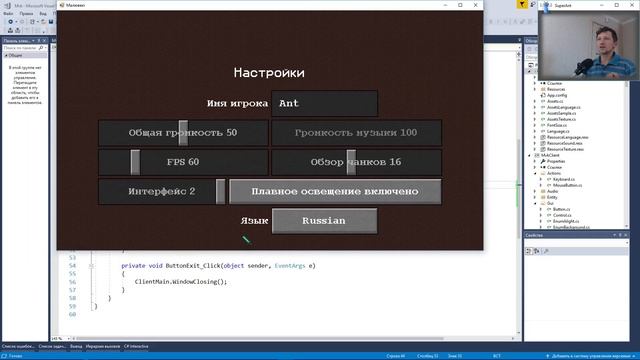Pin the toolbox panel

coord(39,41)
